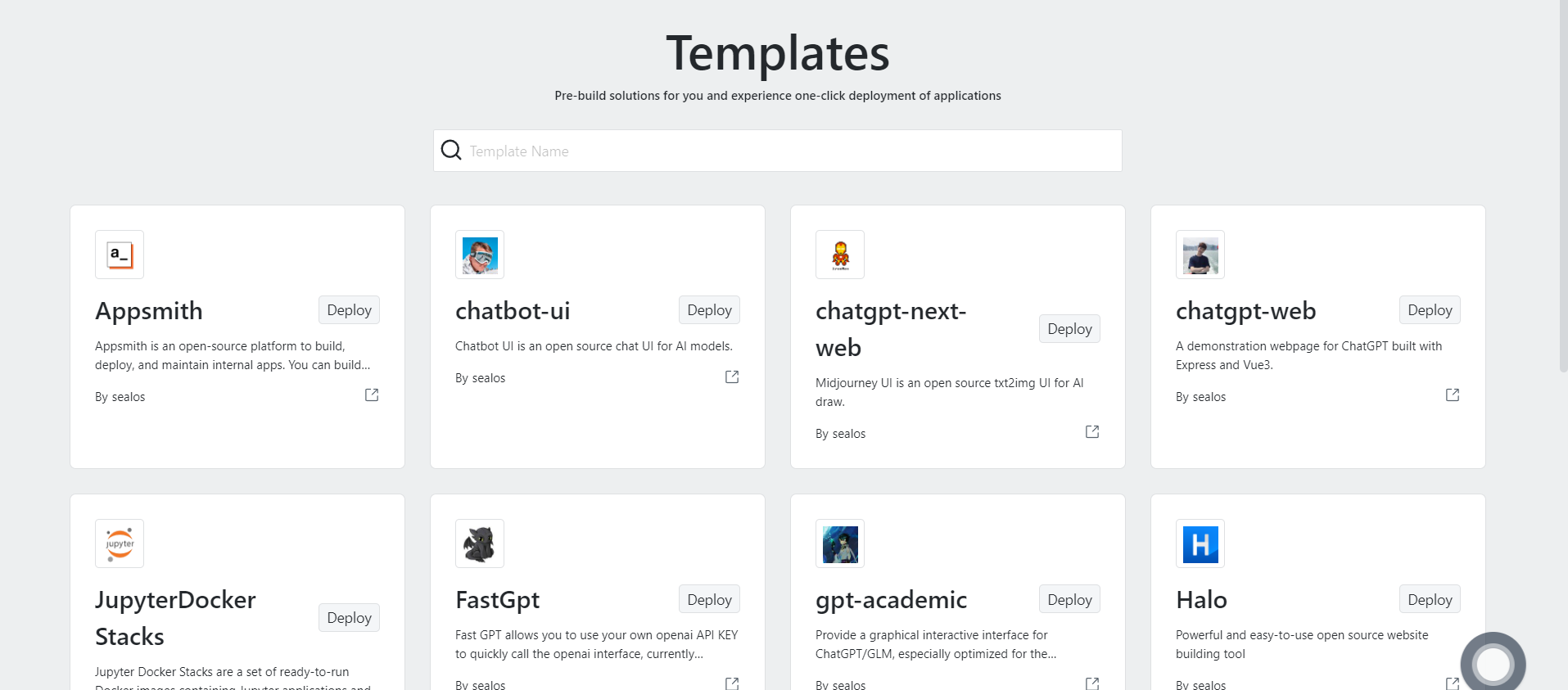
Task: Click the Halo description text
Action: click(x=1302, y=644)
